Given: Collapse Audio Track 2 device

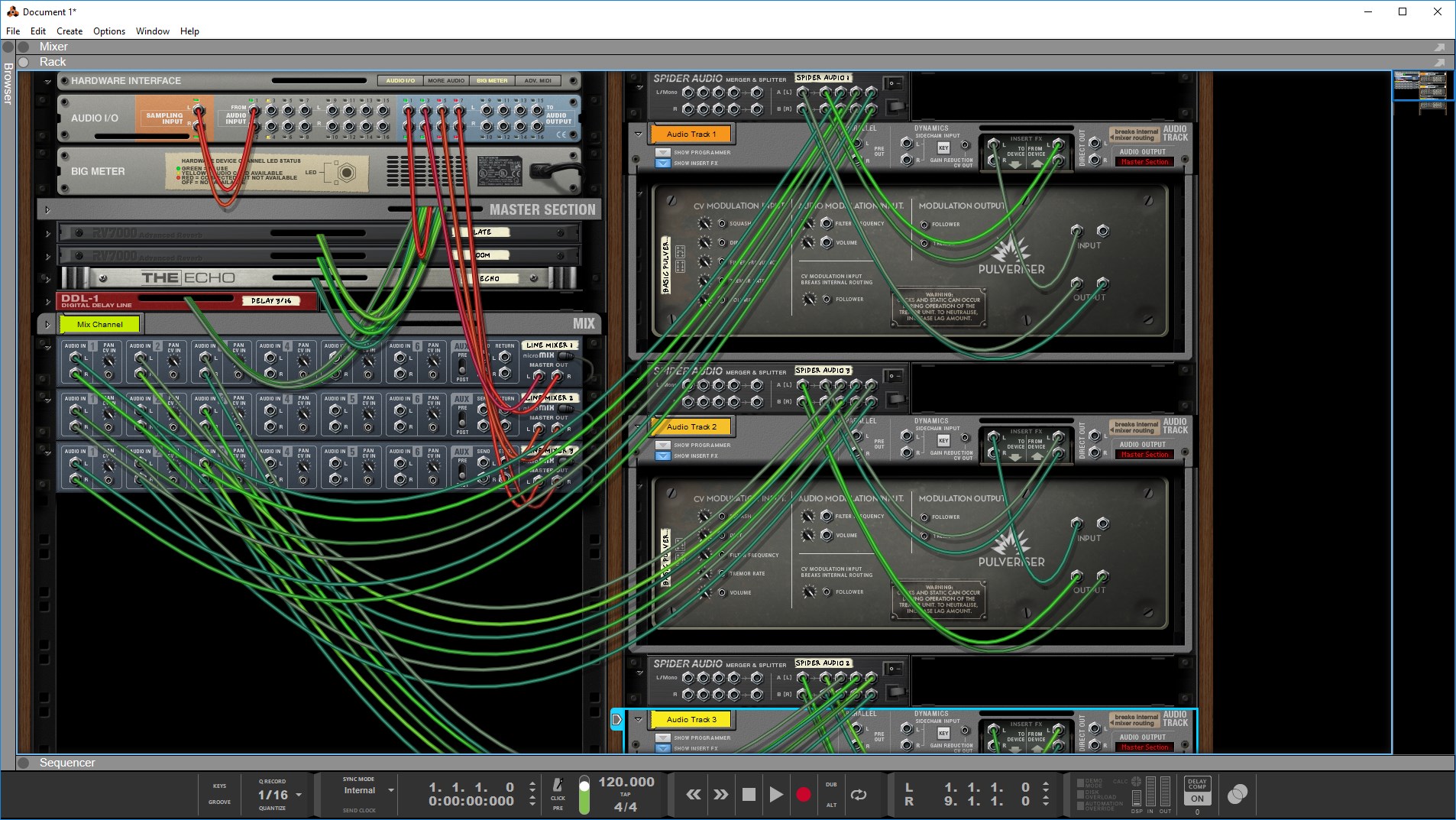Looking at the screenshot, I should pos(639,426).
